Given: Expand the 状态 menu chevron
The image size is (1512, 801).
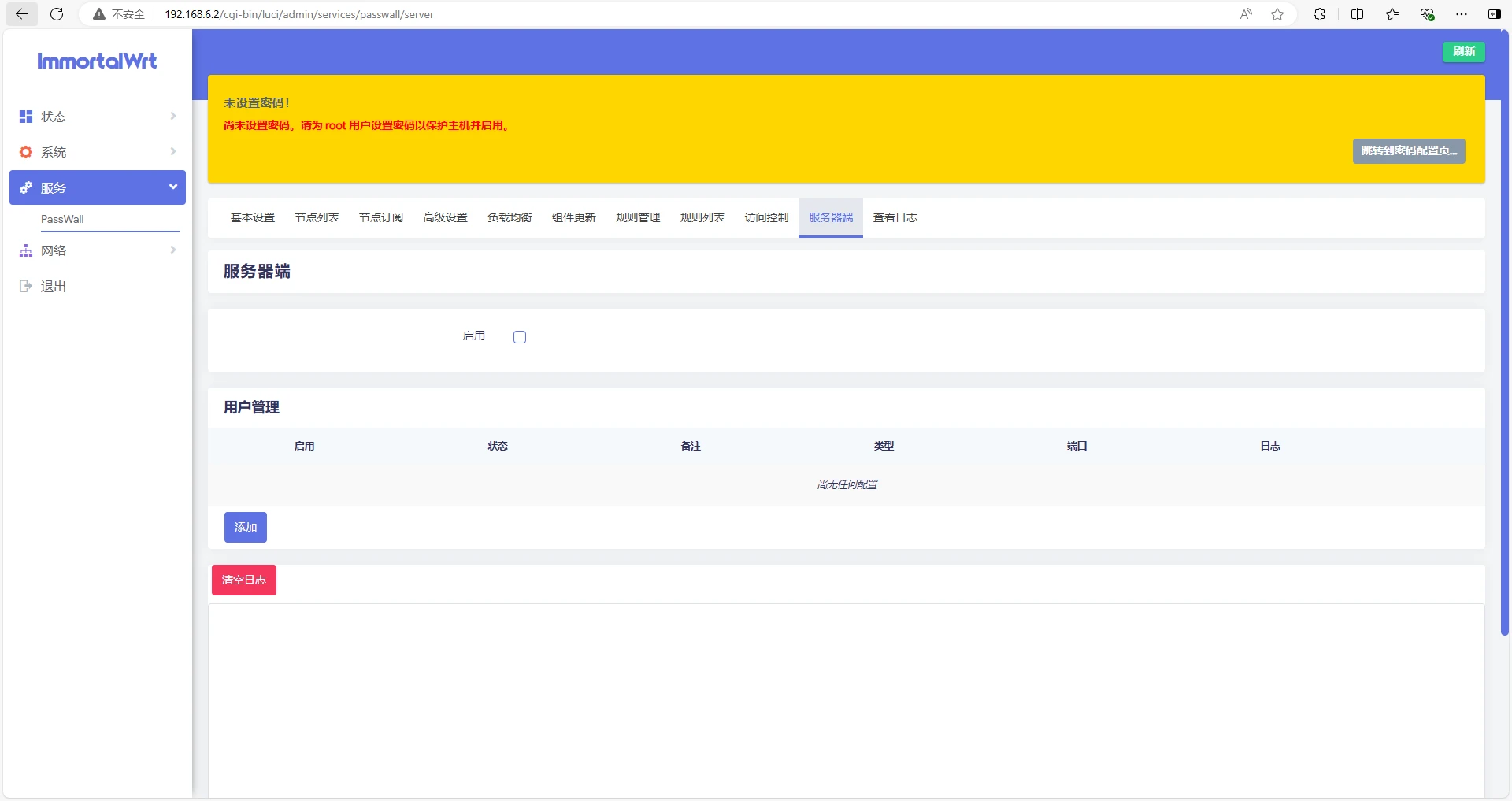Looking at the screenshot, I should click(172, 116).
